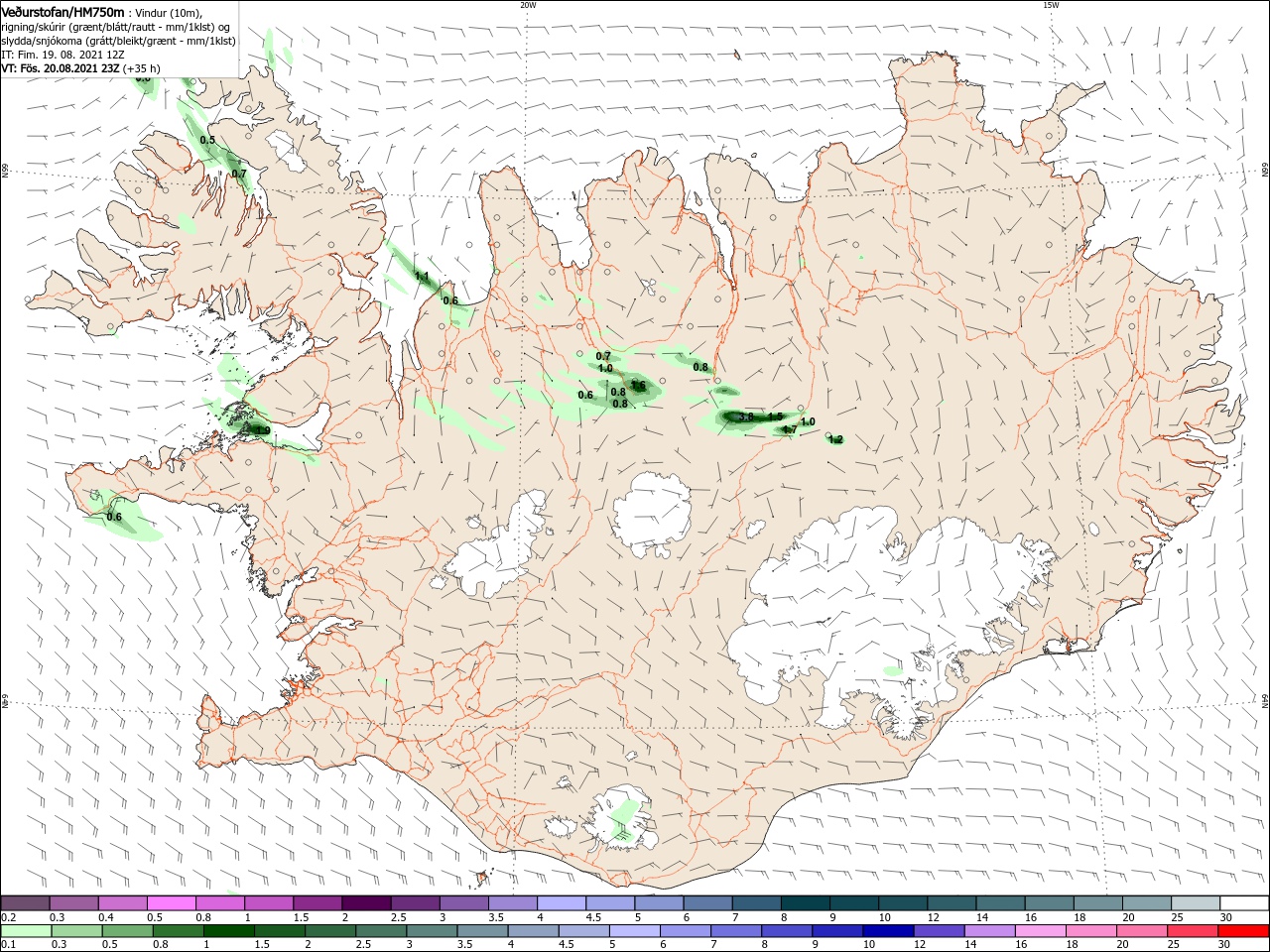Click the green 0.8 swatch in the lower legend row
Screen dimensions: 1270x952
[x=179, y=931]
